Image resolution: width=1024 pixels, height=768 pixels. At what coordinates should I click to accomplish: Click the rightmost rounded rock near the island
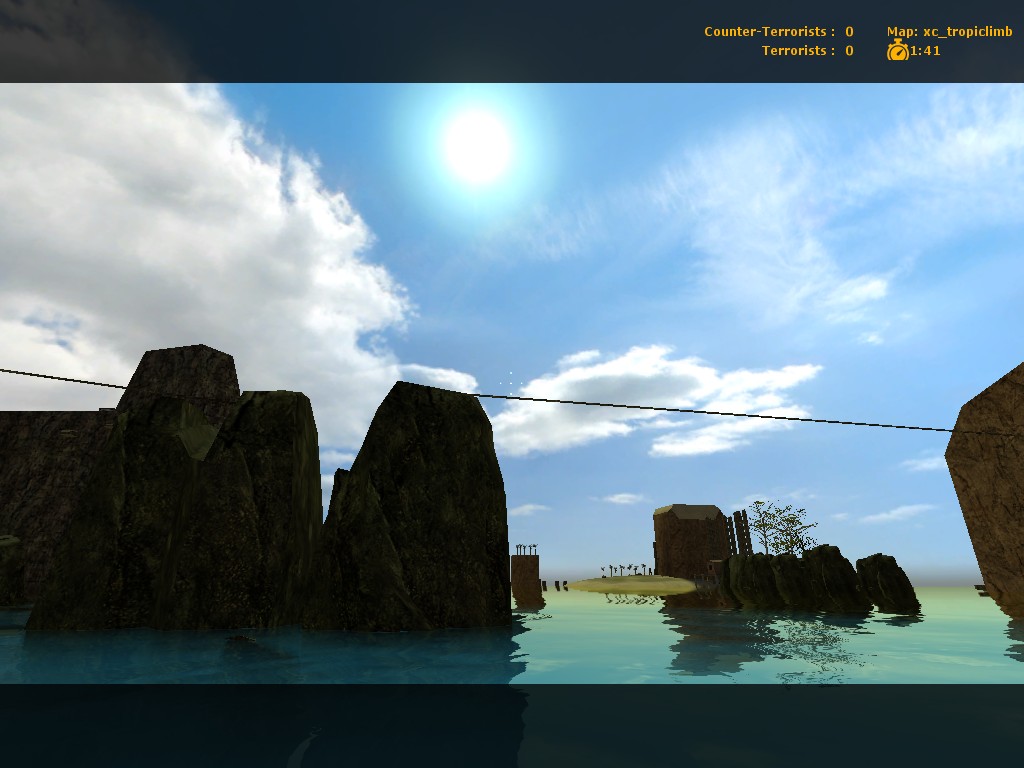886,583
